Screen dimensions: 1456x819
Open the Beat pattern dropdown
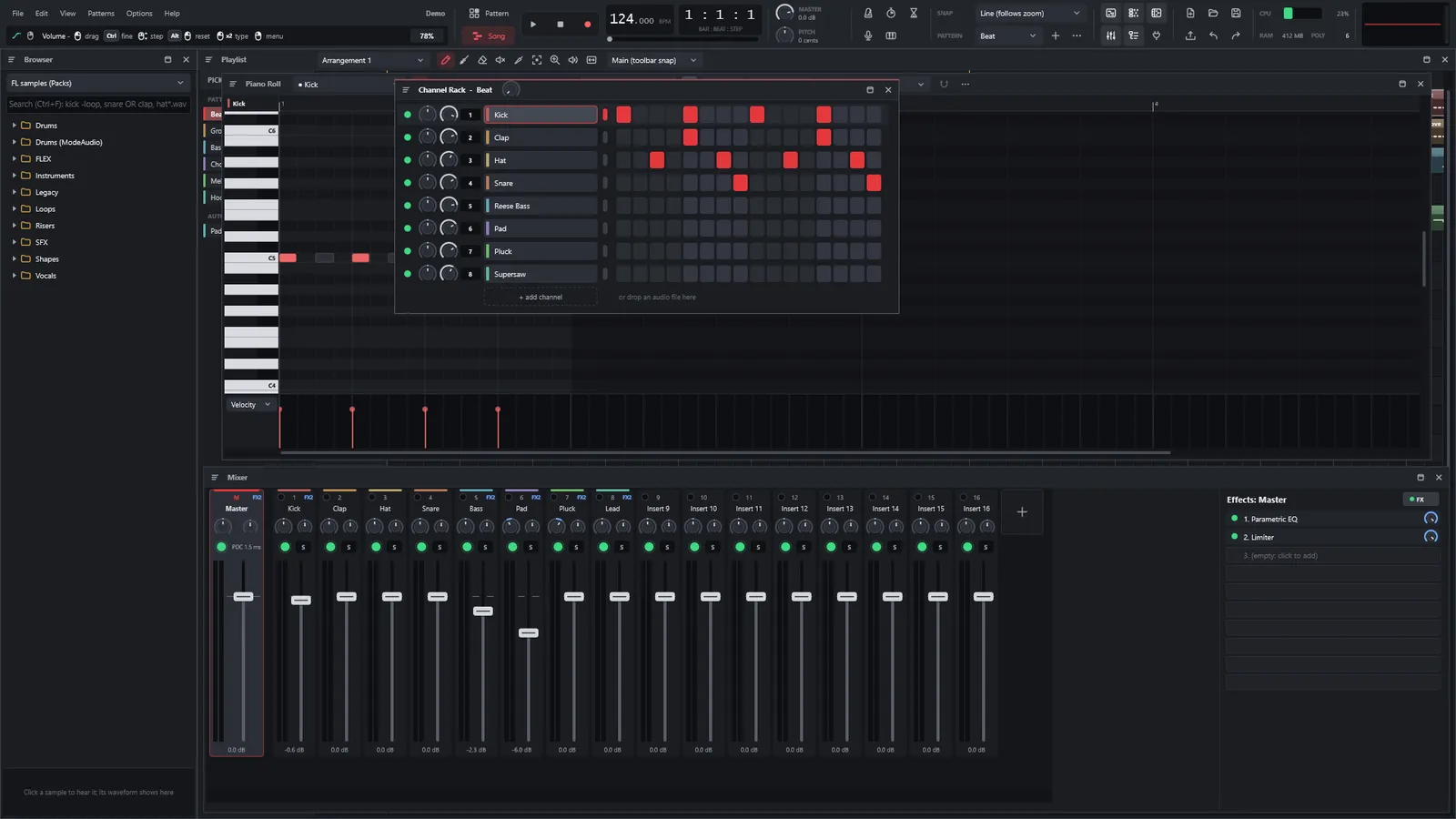pyautogui.click(x=1007, y=35)
